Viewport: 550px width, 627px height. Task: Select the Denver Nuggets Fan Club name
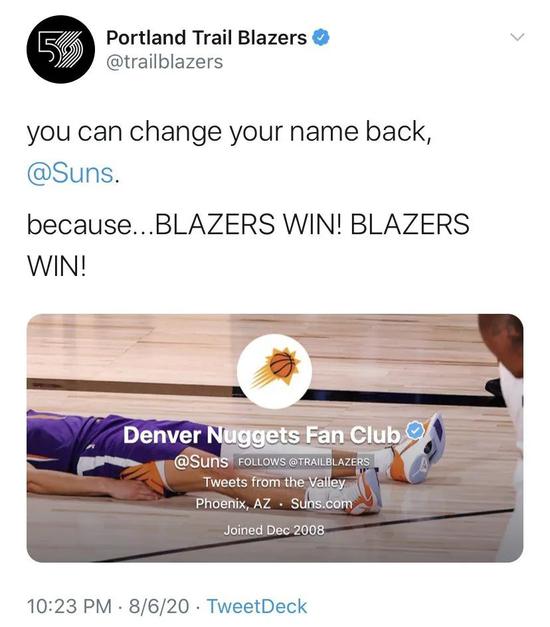[x=262, y=435]
